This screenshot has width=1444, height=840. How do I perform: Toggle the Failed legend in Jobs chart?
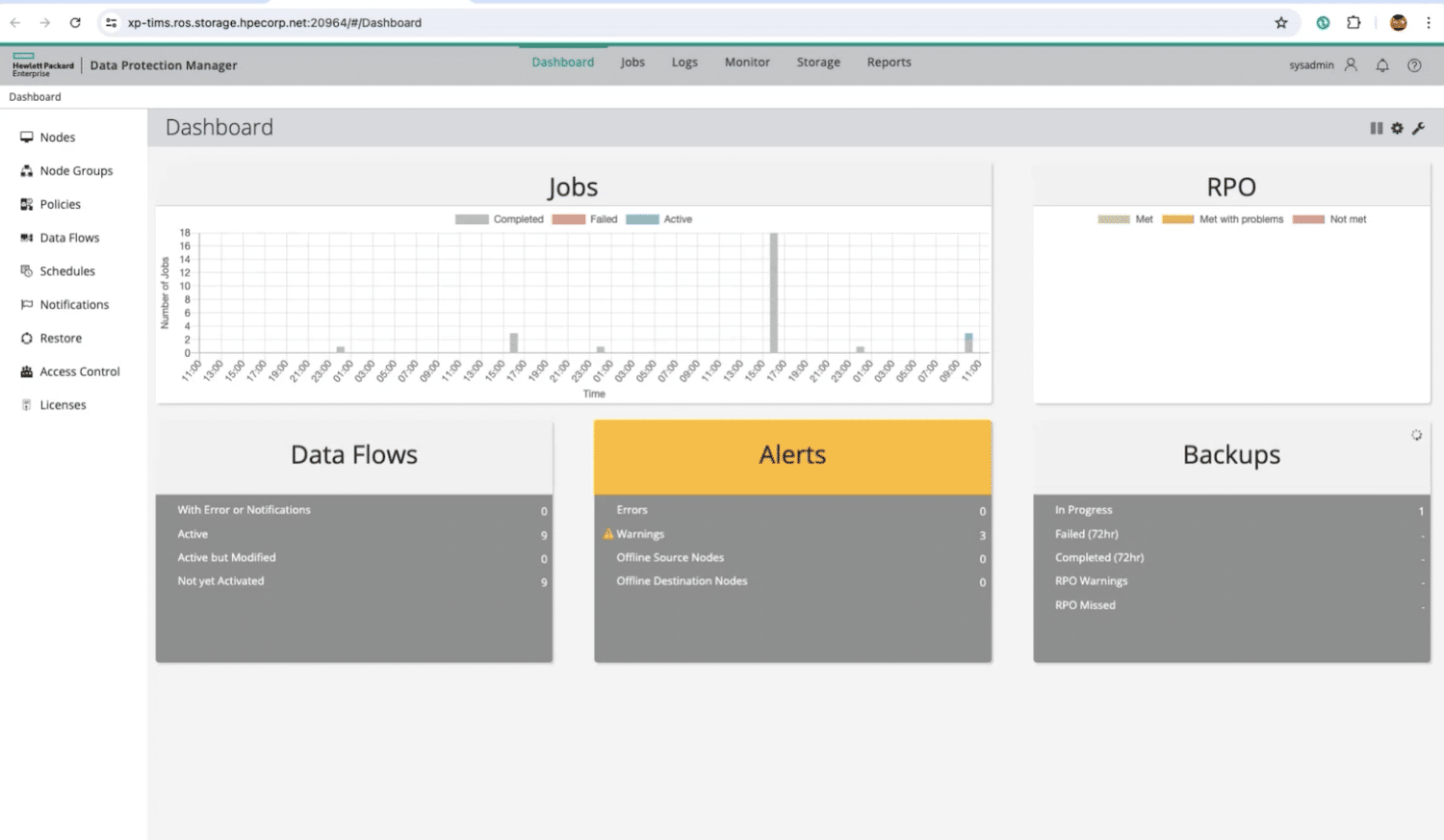tap(585, 219)
